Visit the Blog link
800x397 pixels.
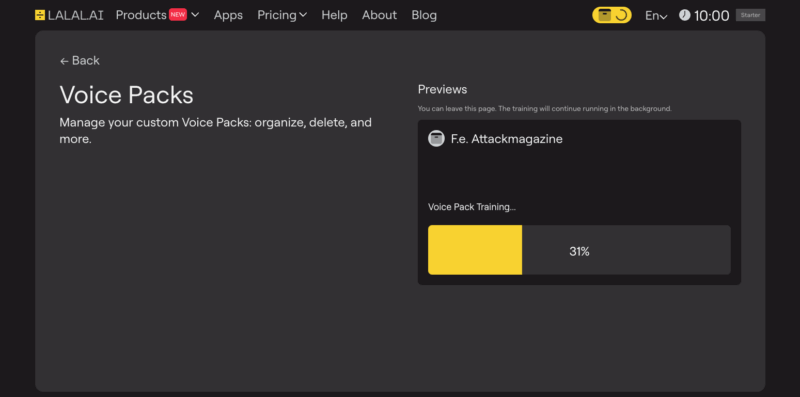424,15
